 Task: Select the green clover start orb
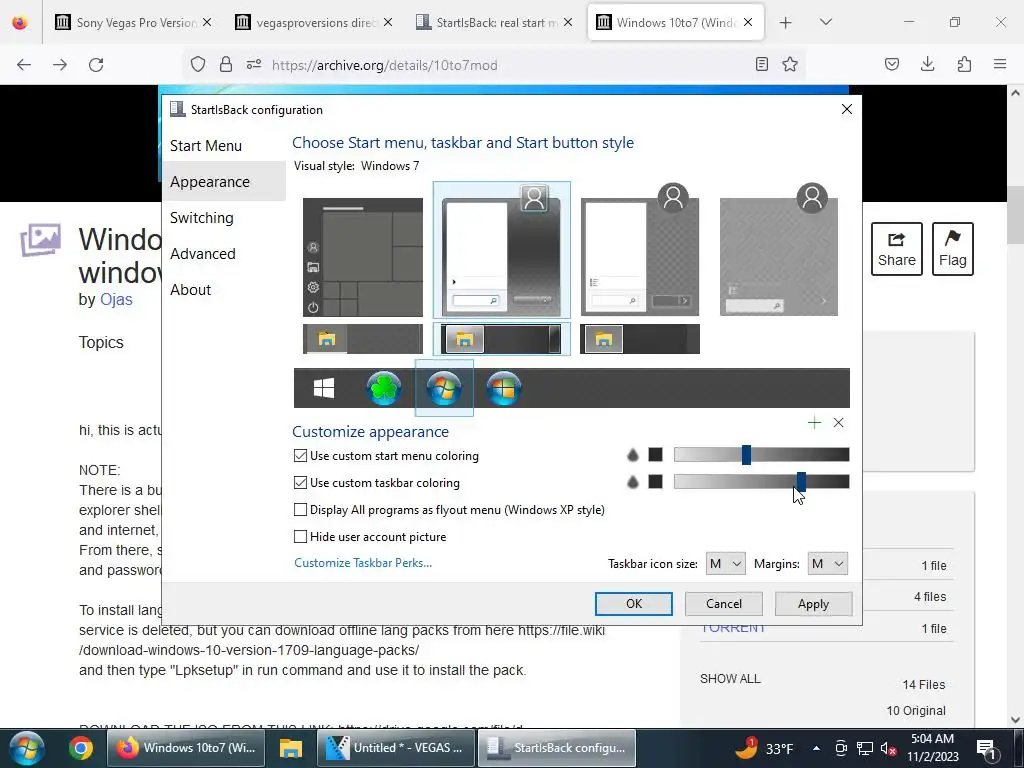384,388
